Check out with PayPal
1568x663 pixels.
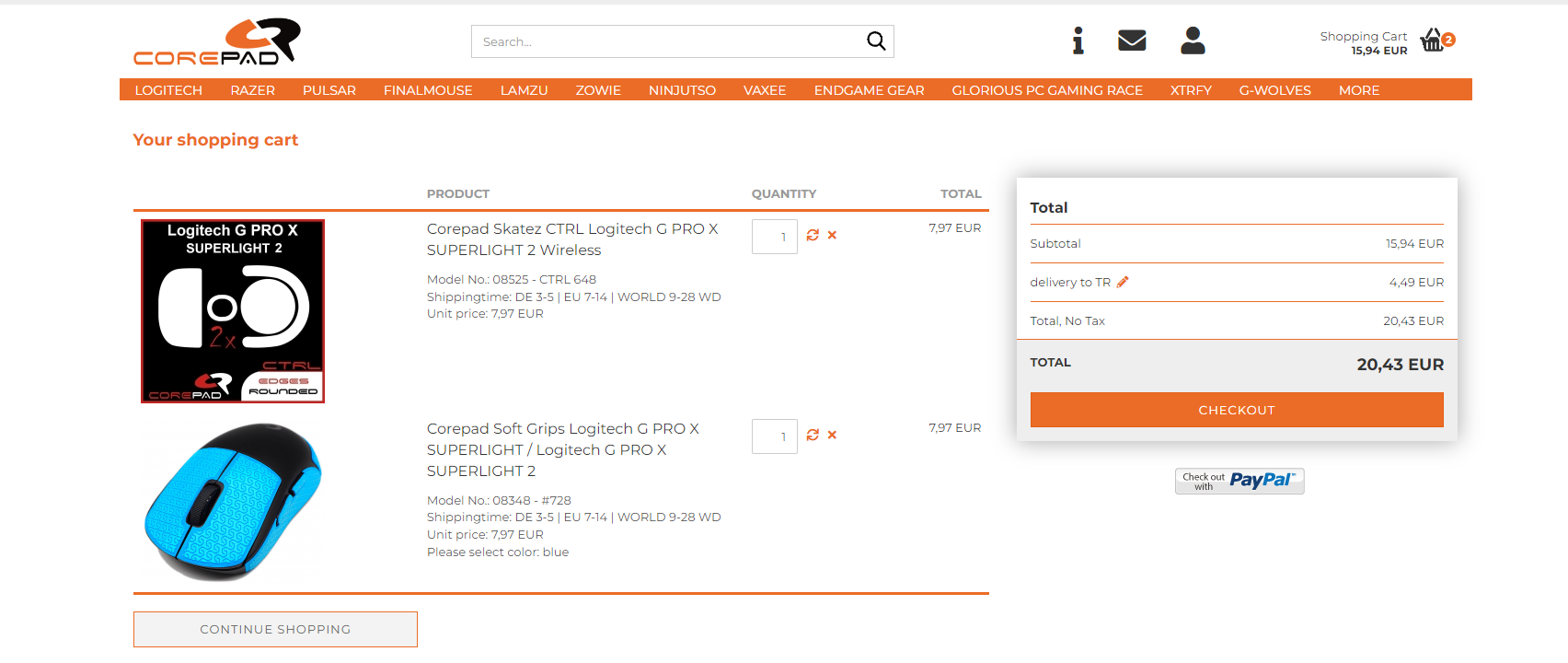click(1239, 481)
